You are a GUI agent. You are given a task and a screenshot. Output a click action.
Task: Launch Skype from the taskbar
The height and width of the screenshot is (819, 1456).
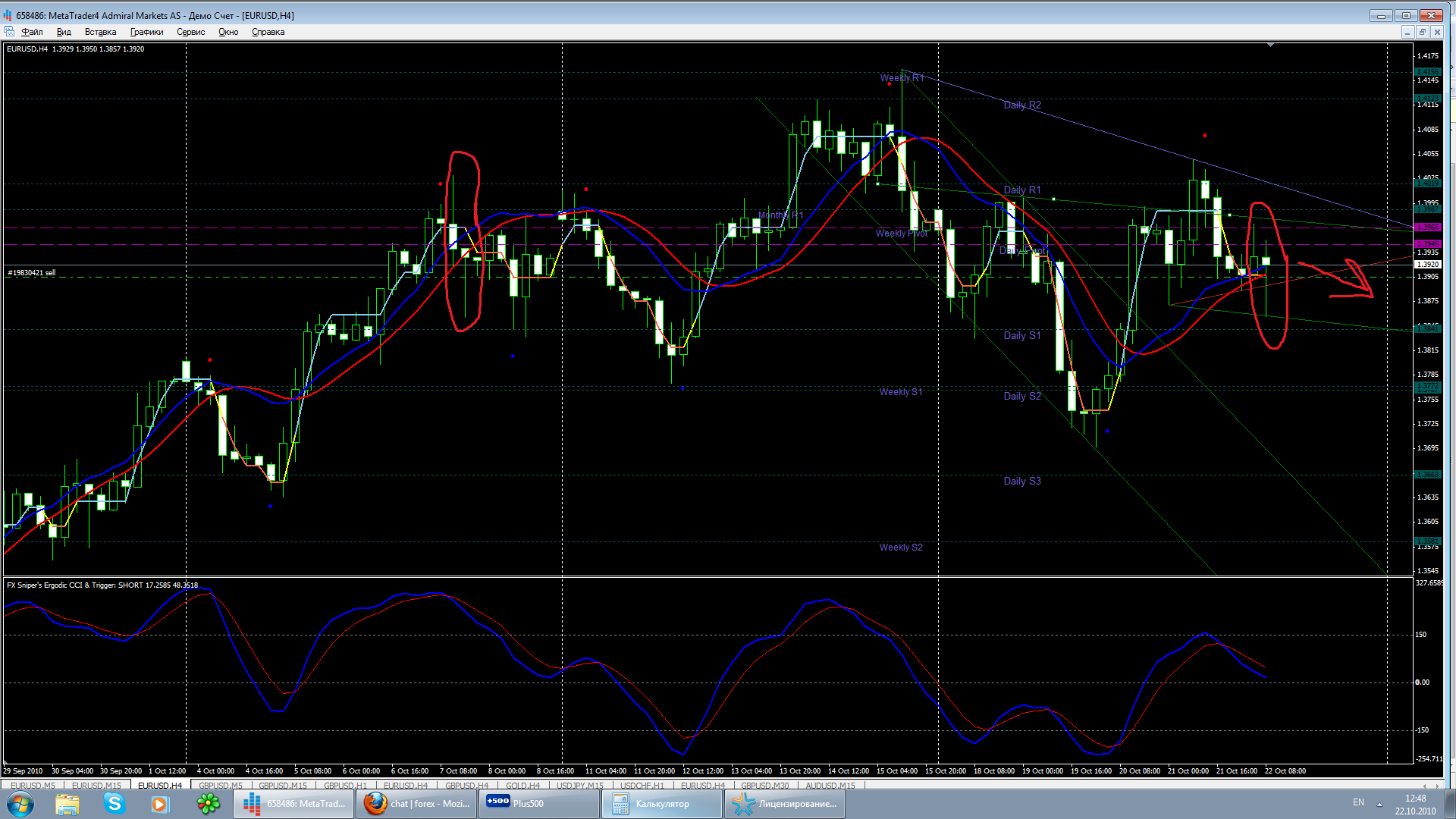click(115, 804)
